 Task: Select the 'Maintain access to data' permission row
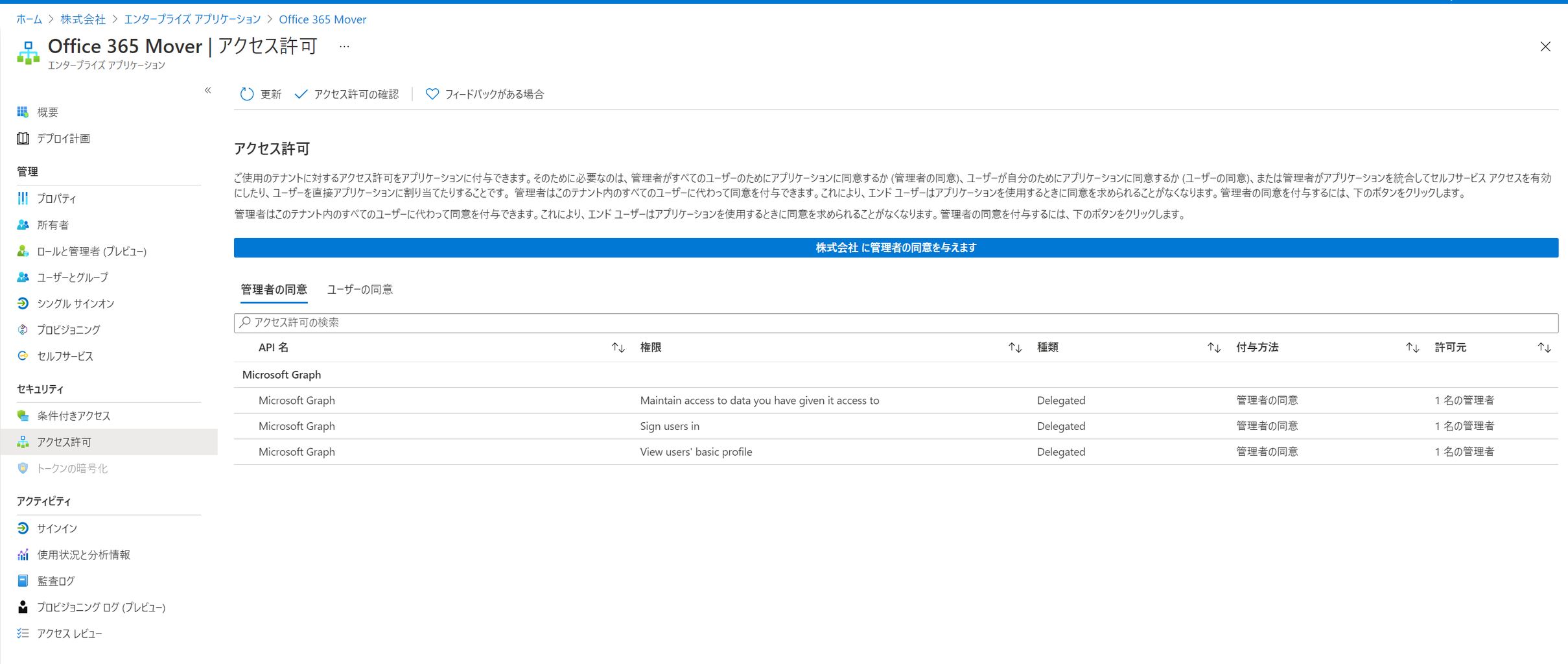pos(896,401)
